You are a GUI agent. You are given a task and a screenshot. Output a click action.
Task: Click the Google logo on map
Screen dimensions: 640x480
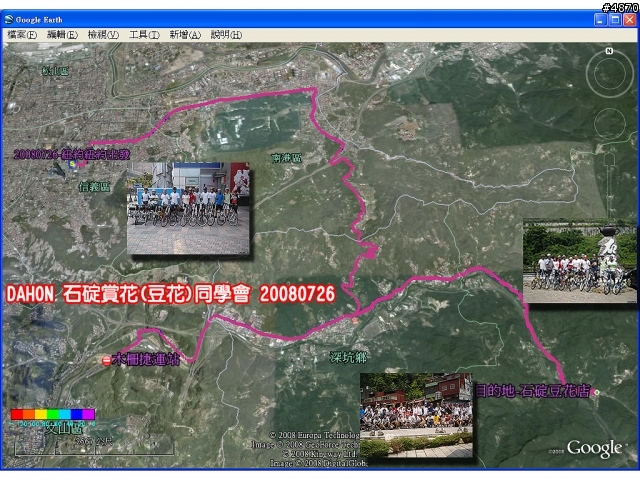[594, 448]
